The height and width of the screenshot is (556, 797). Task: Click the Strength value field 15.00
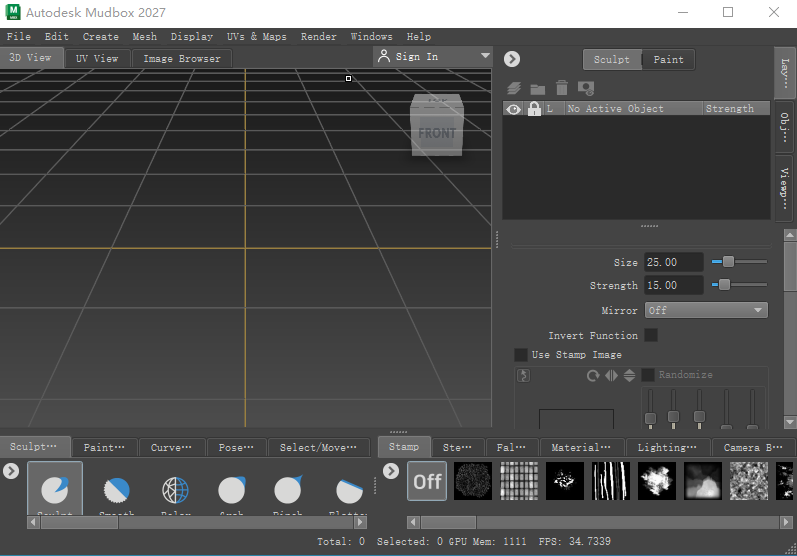pyautogui.click(x=673, y=285)
